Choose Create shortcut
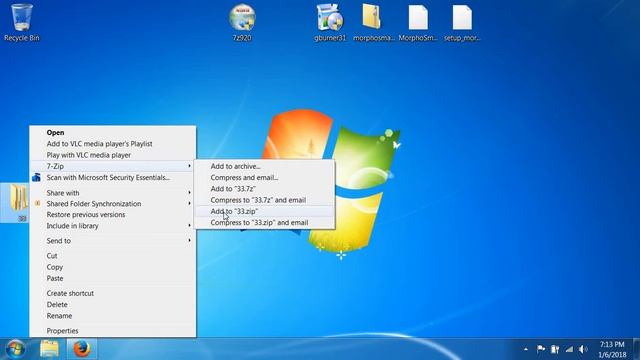This screenshot has width=640, height=360. (x=113, y=293)
